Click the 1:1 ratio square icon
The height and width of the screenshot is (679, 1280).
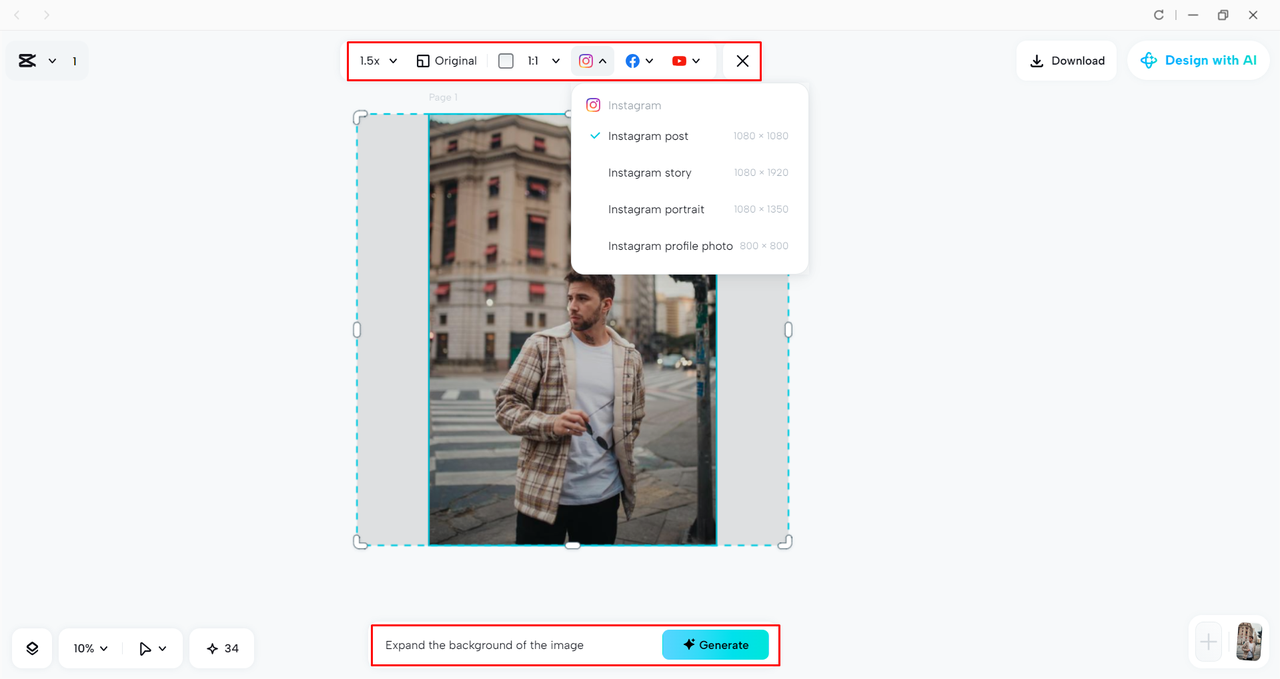coord(506,60)
